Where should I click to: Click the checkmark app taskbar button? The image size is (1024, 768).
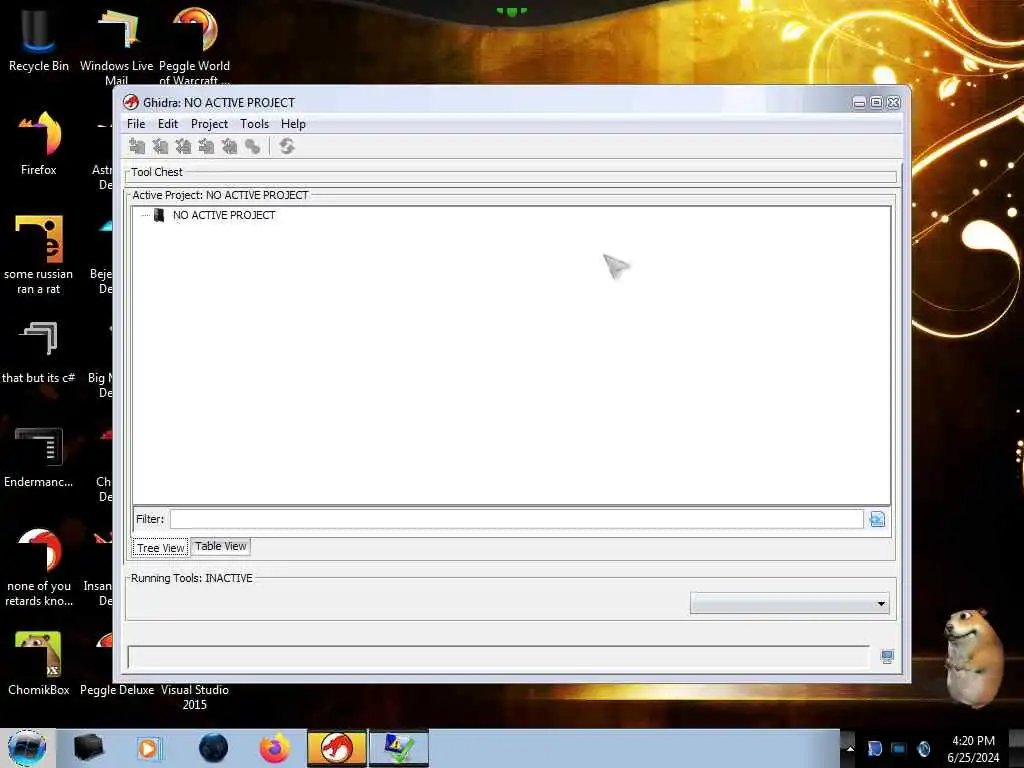[x=399, y=748]
